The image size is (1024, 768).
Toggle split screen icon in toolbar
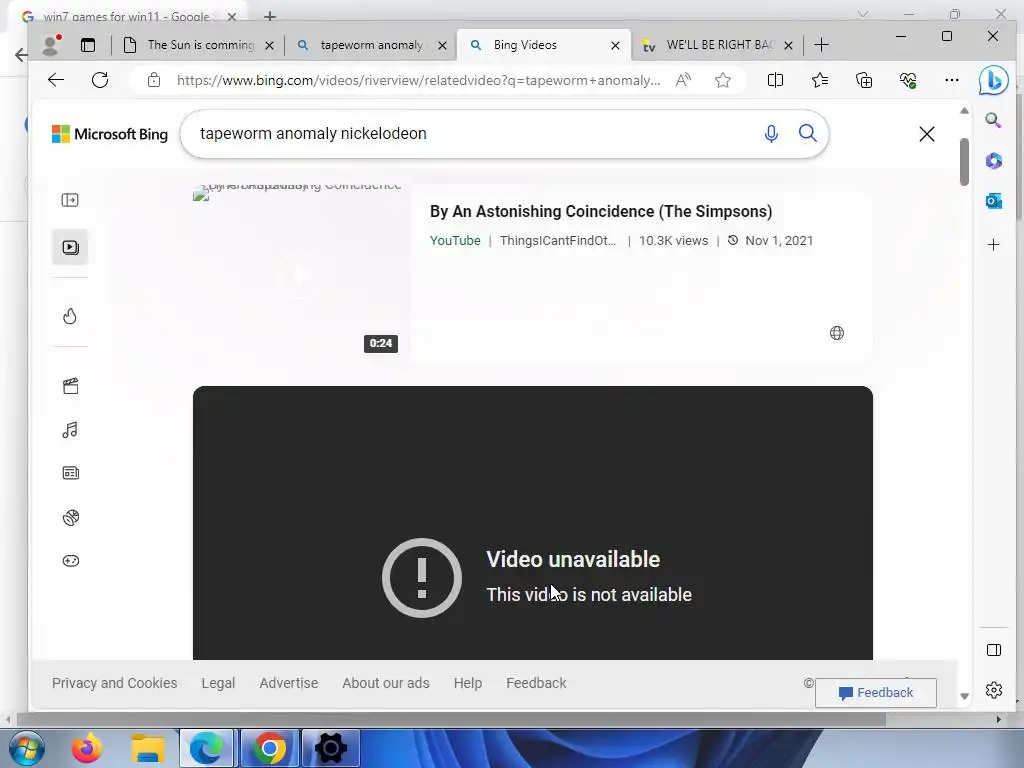coord(775,80)
